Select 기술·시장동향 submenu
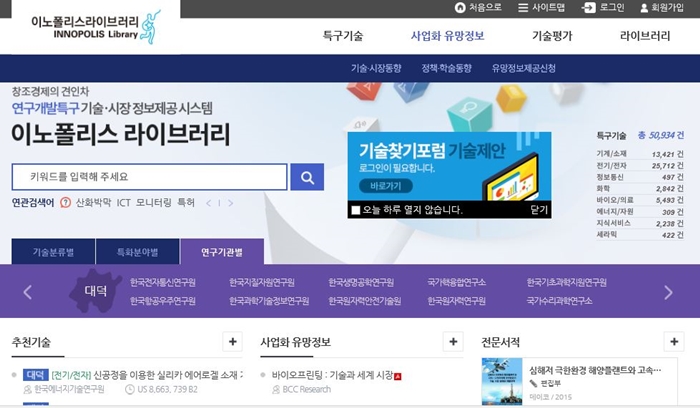The height and width of the screenshot is (408, 700). point(376,68)
